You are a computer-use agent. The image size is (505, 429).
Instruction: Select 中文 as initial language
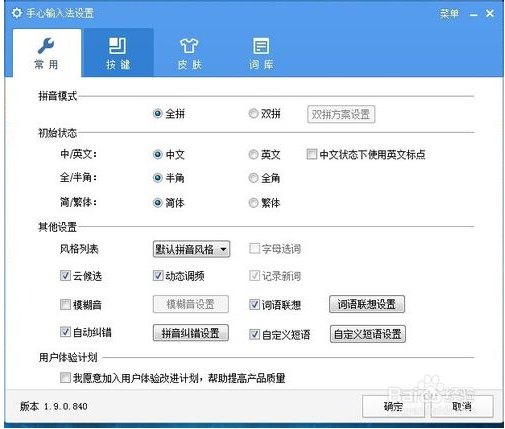click(157, 154)
